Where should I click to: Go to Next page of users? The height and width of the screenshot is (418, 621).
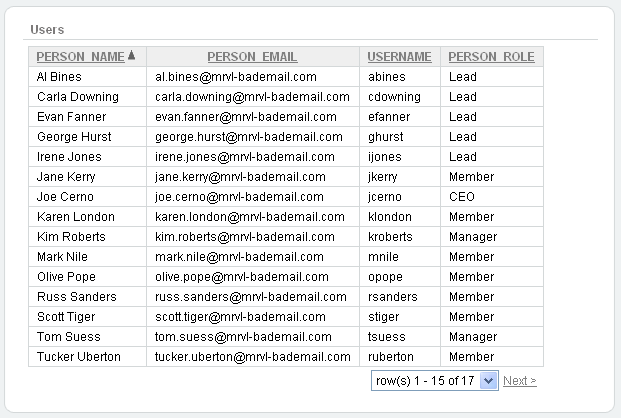tap(519, 380)
